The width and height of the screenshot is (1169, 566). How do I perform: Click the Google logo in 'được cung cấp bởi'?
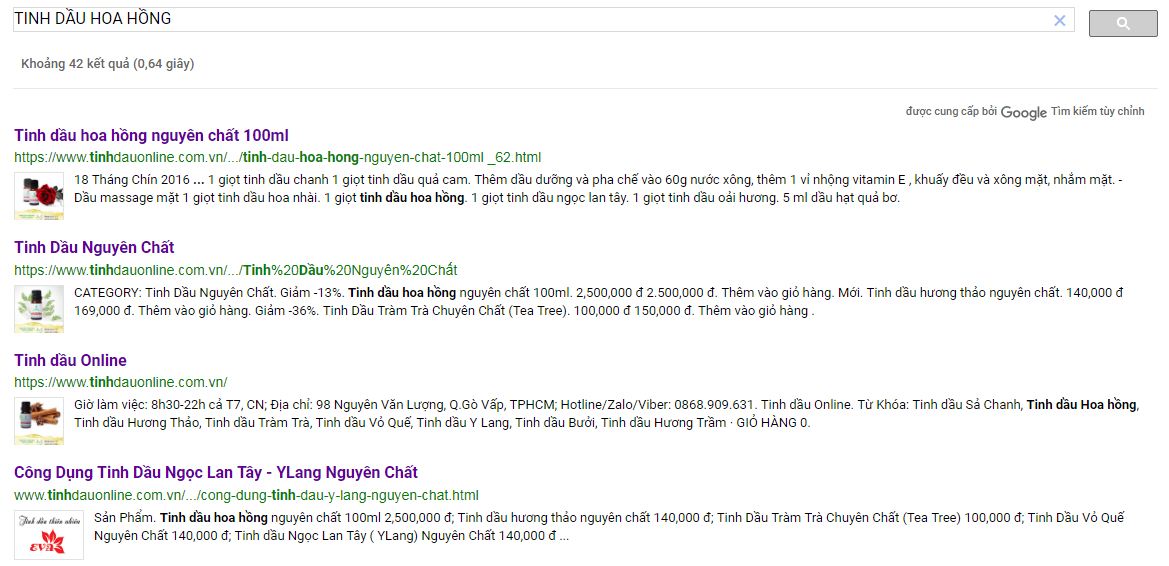(x=1024, y=113)
